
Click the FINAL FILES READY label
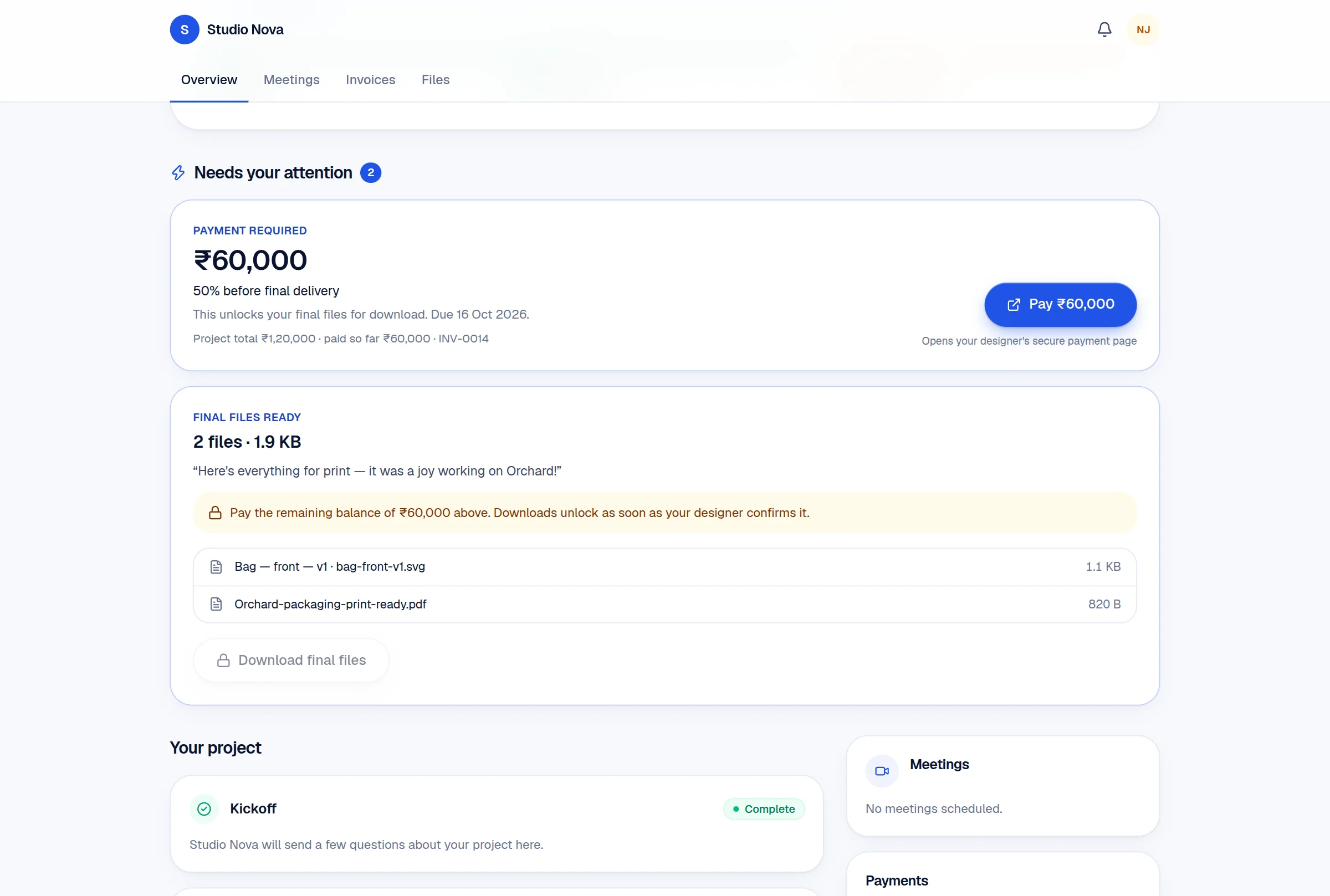[x=247, y=418]
